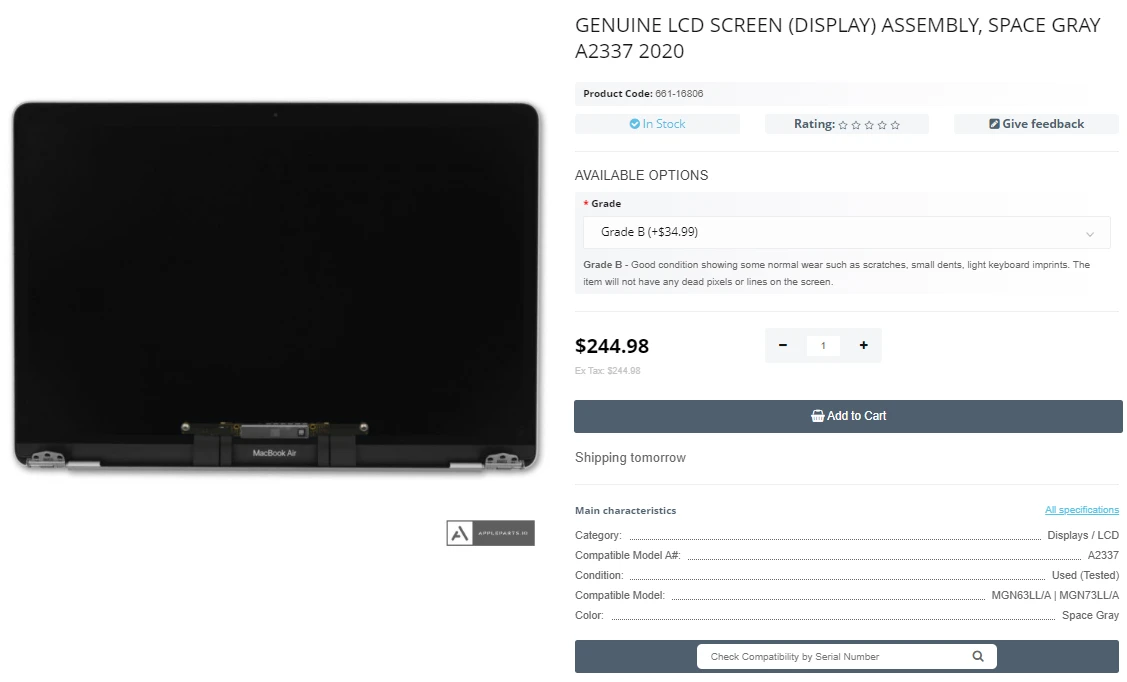This screenshot has width=1127, height=682.
Task: Open the Grade options dropdown
Action: pos(846,232)
